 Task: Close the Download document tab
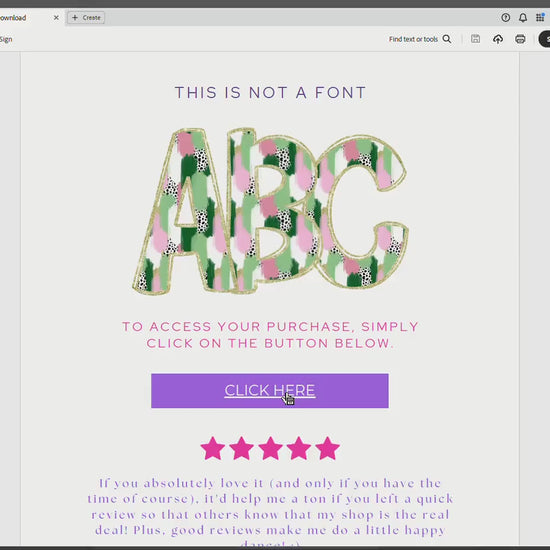tap(56, 18)
